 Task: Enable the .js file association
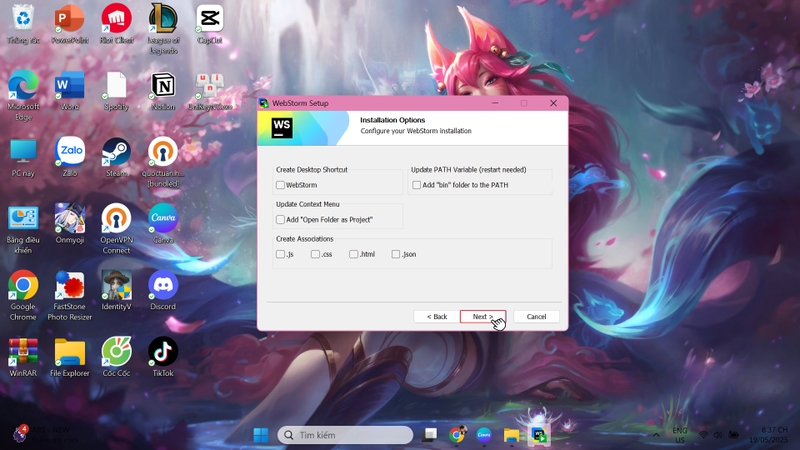[280, 254]
